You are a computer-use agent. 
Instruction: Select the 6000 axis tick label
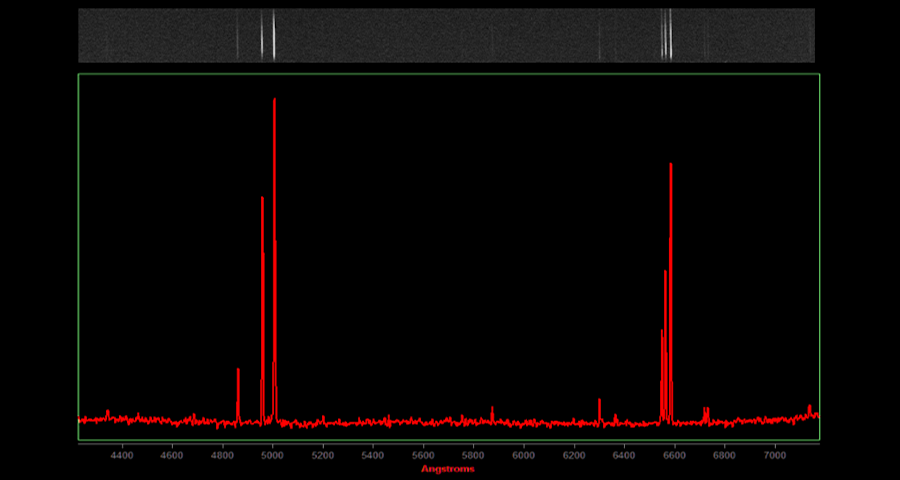click(x=524, y=455)
